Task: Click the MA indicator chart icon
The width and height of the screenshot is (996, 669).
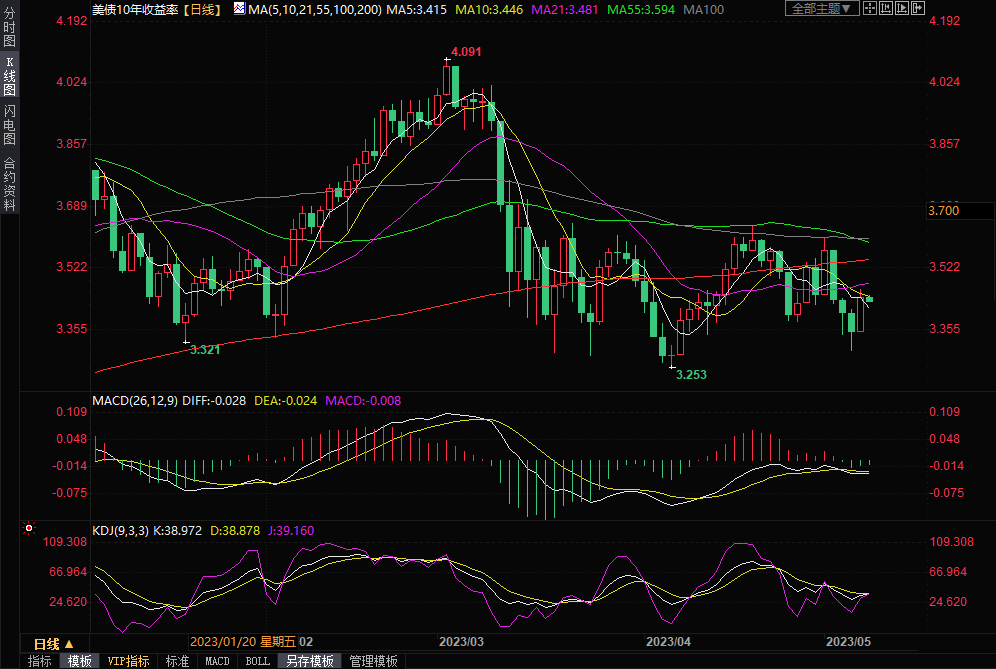Action: coord(238,8)
